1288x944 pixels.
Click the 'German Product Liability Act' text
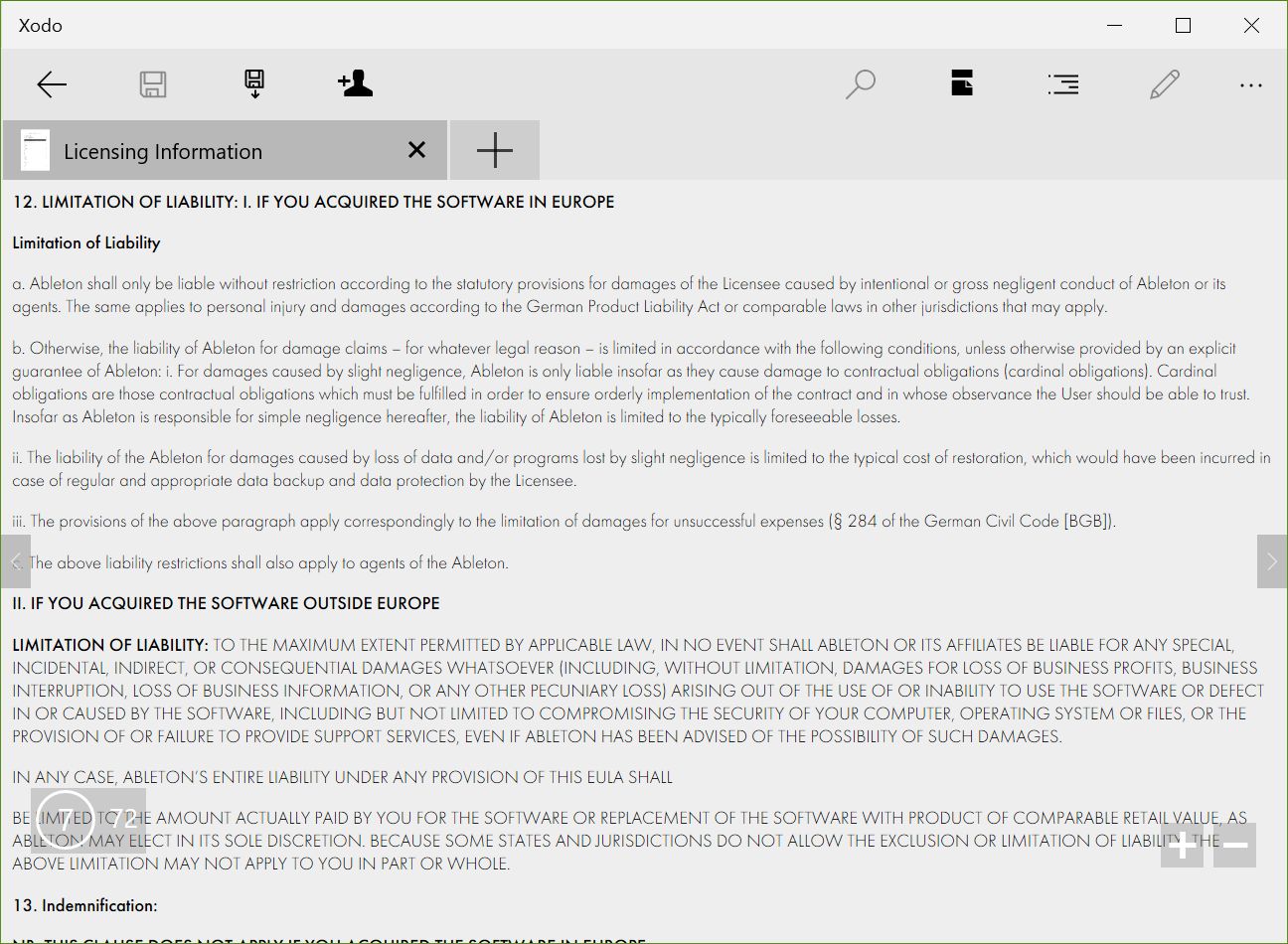[x=623, y=306]
